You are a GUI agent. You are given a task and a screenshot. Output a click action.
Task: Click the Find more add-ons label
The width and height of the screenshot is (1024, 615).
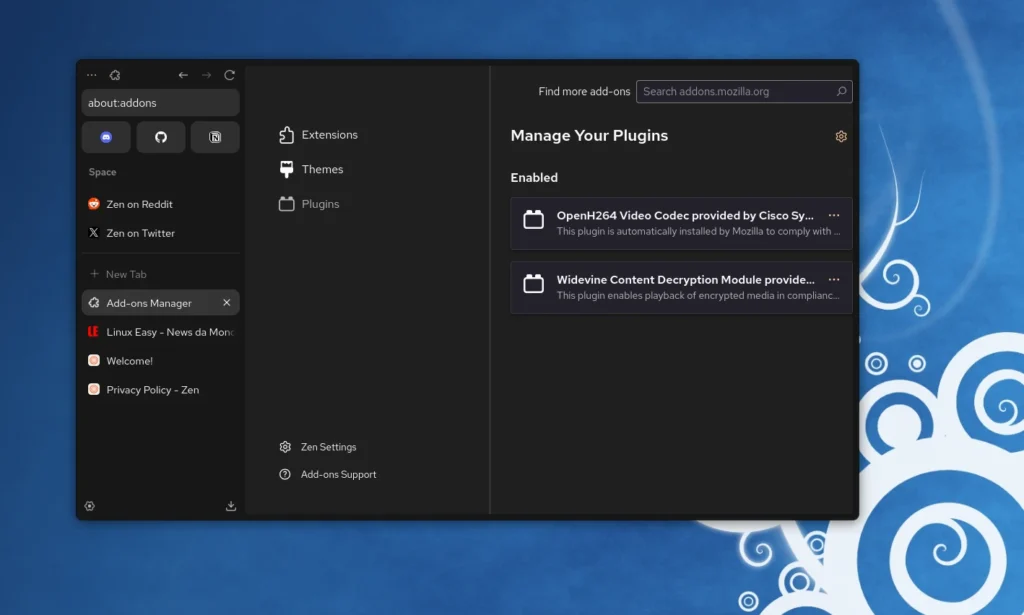[x=584, y=91]
